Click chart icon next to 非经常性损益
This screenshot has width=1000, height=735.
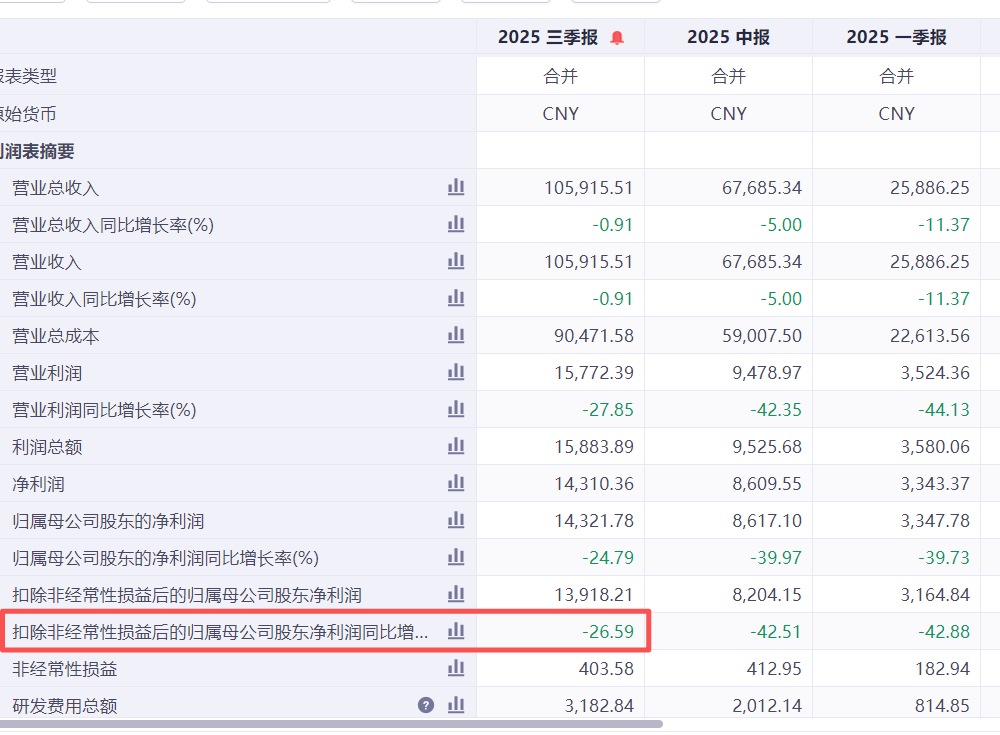(456, 668)
